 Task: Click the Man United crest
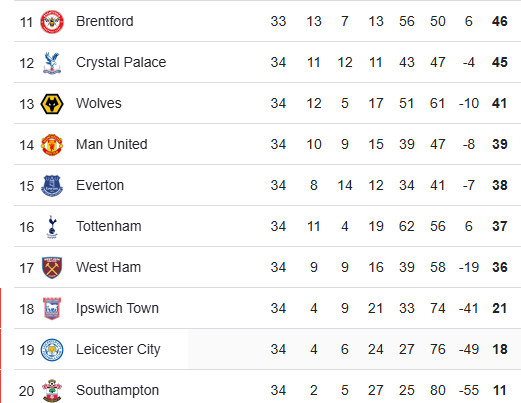pyautogui.click(x=52, y=145)
